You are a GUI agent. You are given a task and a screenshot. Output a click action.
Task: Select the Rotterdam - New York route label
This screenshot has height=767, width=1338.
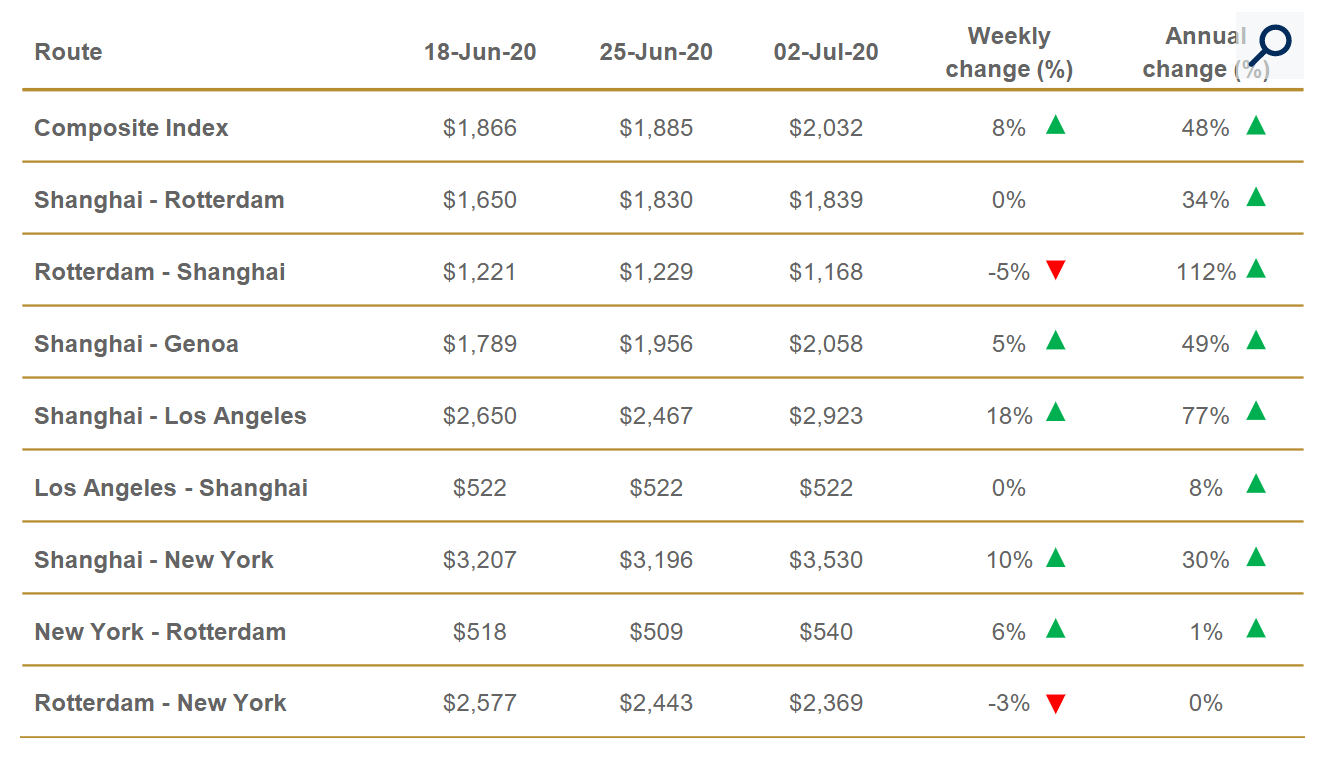click(x=160, y=703)
